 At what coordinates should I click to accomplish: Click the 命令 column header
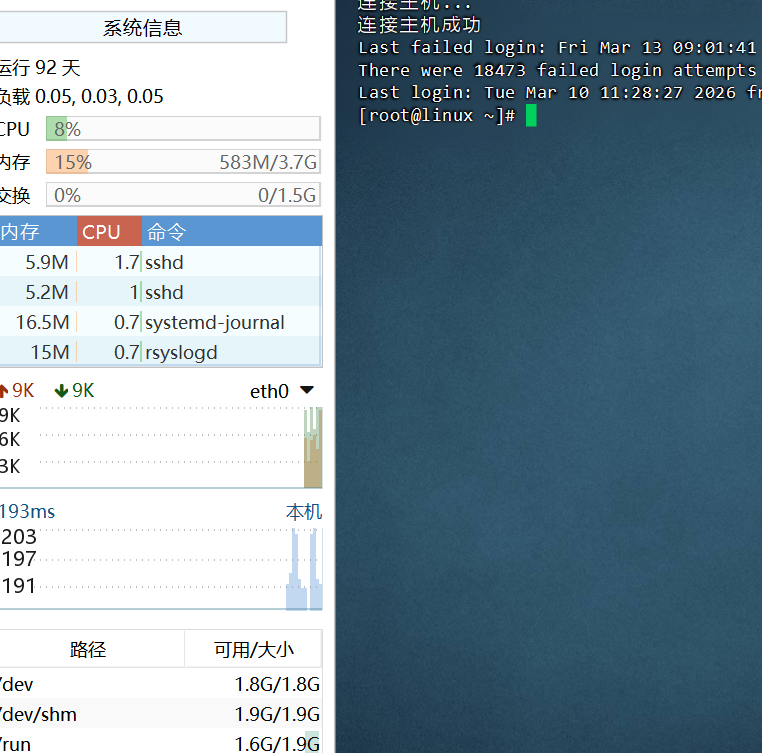click(x=166, y=232)
